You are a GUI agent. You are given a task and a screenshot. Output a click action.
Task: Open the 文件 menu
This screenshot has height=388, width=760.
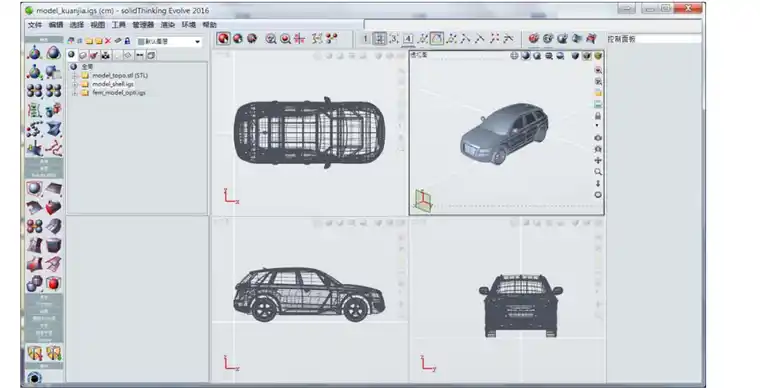34,25
